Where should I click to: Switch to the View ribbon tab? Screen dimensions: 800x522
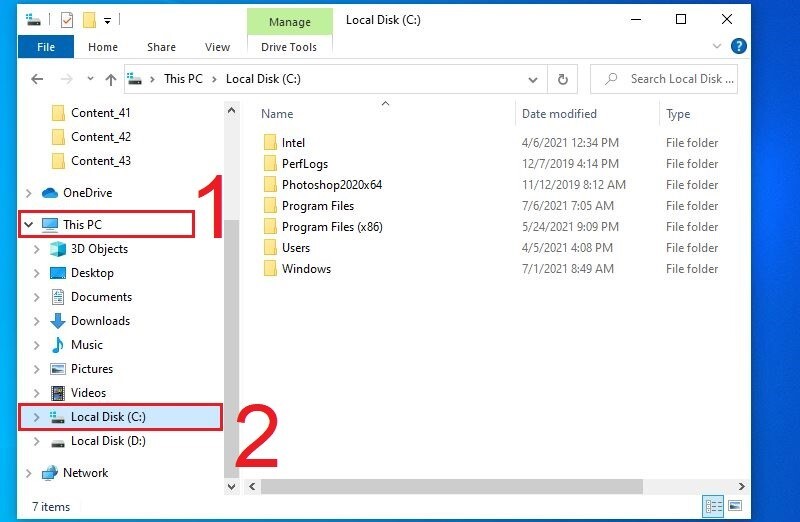tap(217, 47)
